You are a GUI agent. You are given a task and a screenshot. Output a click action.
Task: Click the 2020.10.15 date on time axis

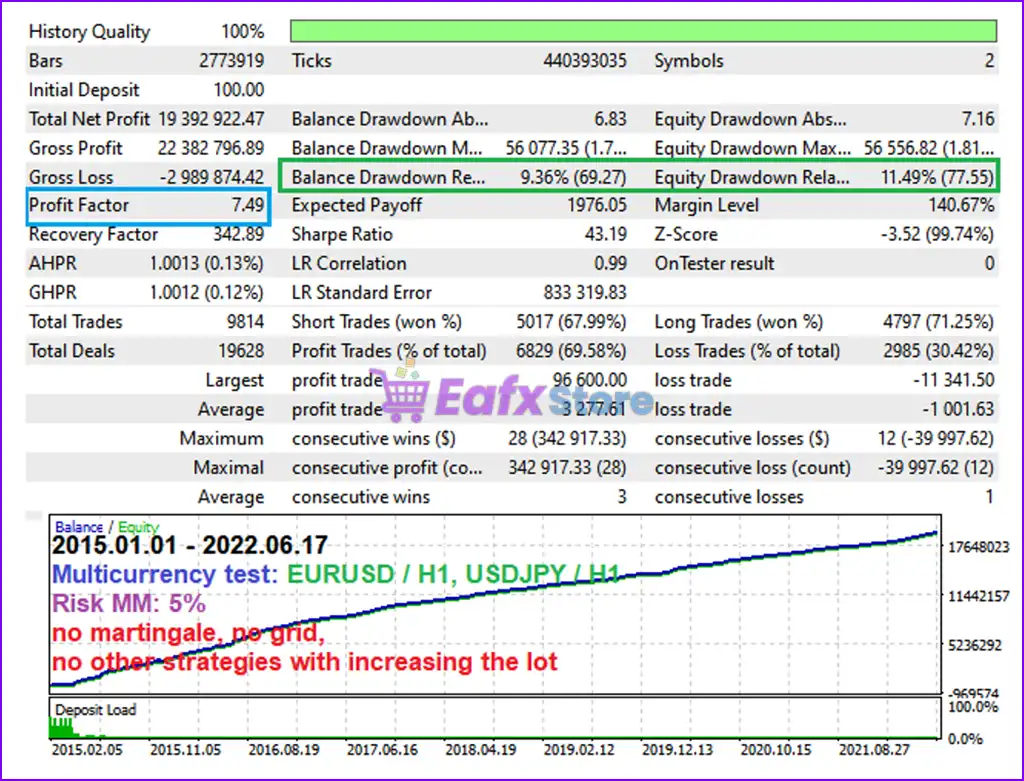coord(776,750)
